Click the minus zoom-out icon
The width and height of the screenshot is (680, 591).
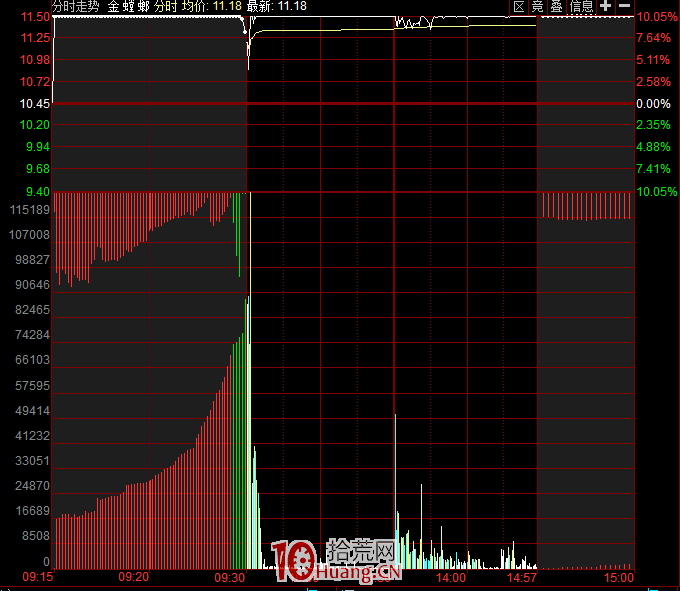[x=624, y=6]
